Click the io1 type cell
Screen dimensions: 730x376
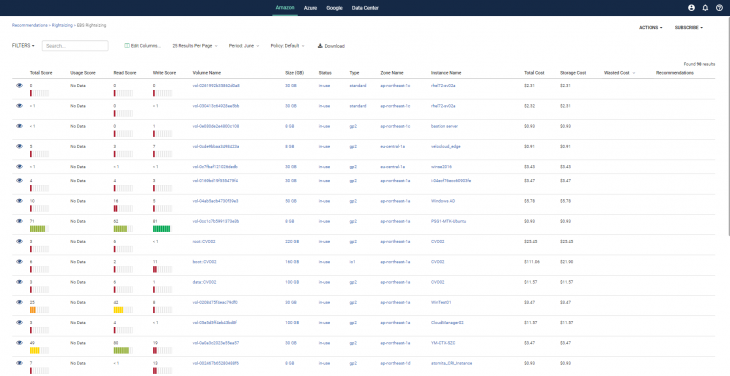[352, 262]
